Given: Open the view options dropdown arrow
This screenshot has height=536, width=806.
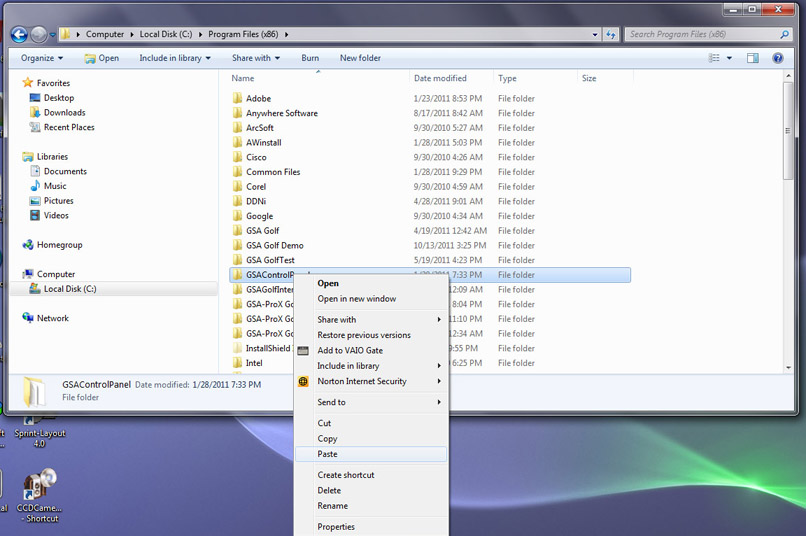Looking at the screenshot, I should tap(729, 58).
